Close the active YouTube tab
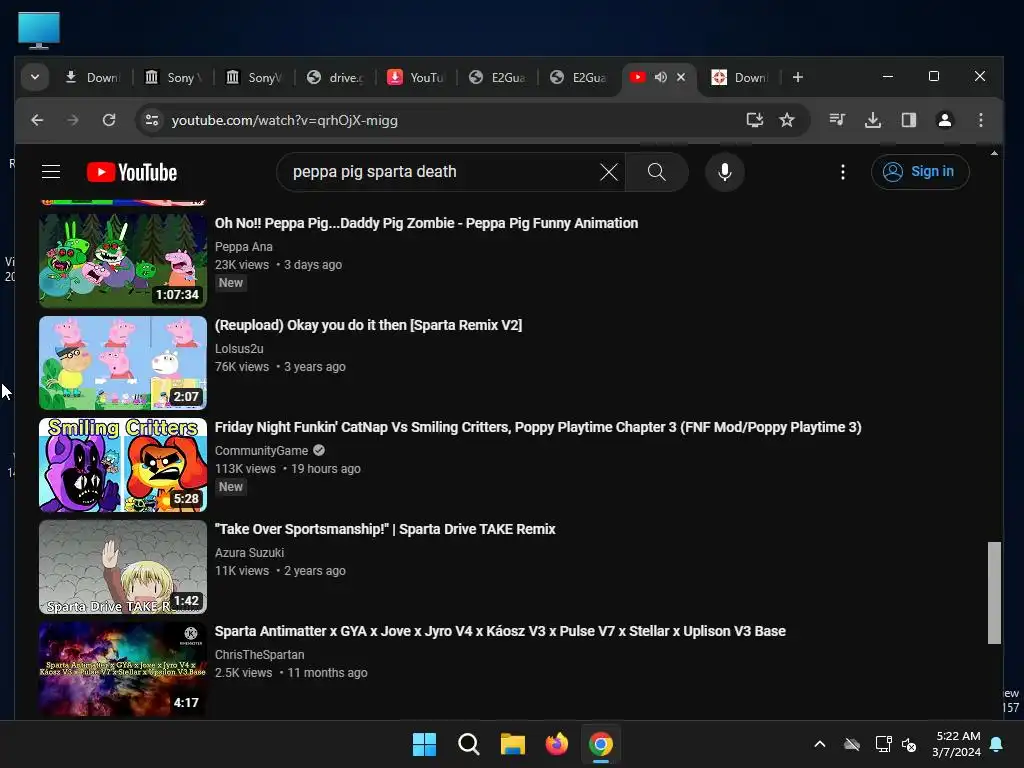1024x768 pixels. tap(681, 77)
